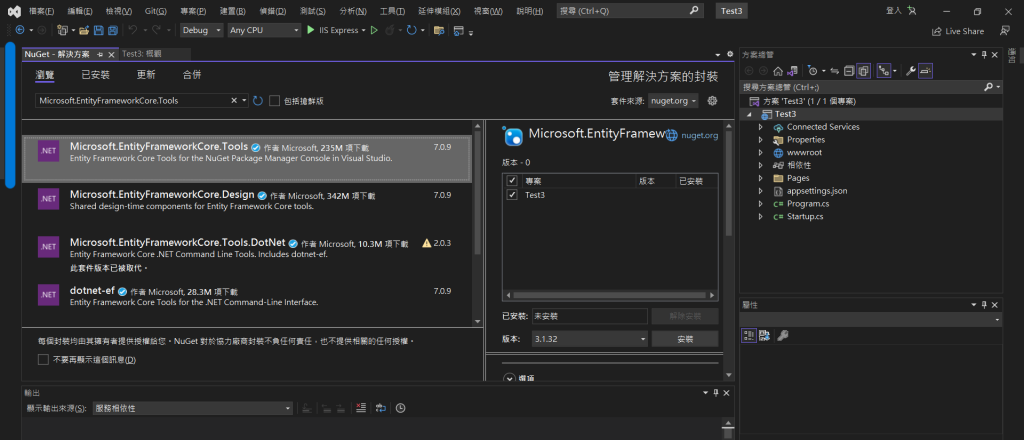Toggle Include prerelease checkbox

(275, 101)
